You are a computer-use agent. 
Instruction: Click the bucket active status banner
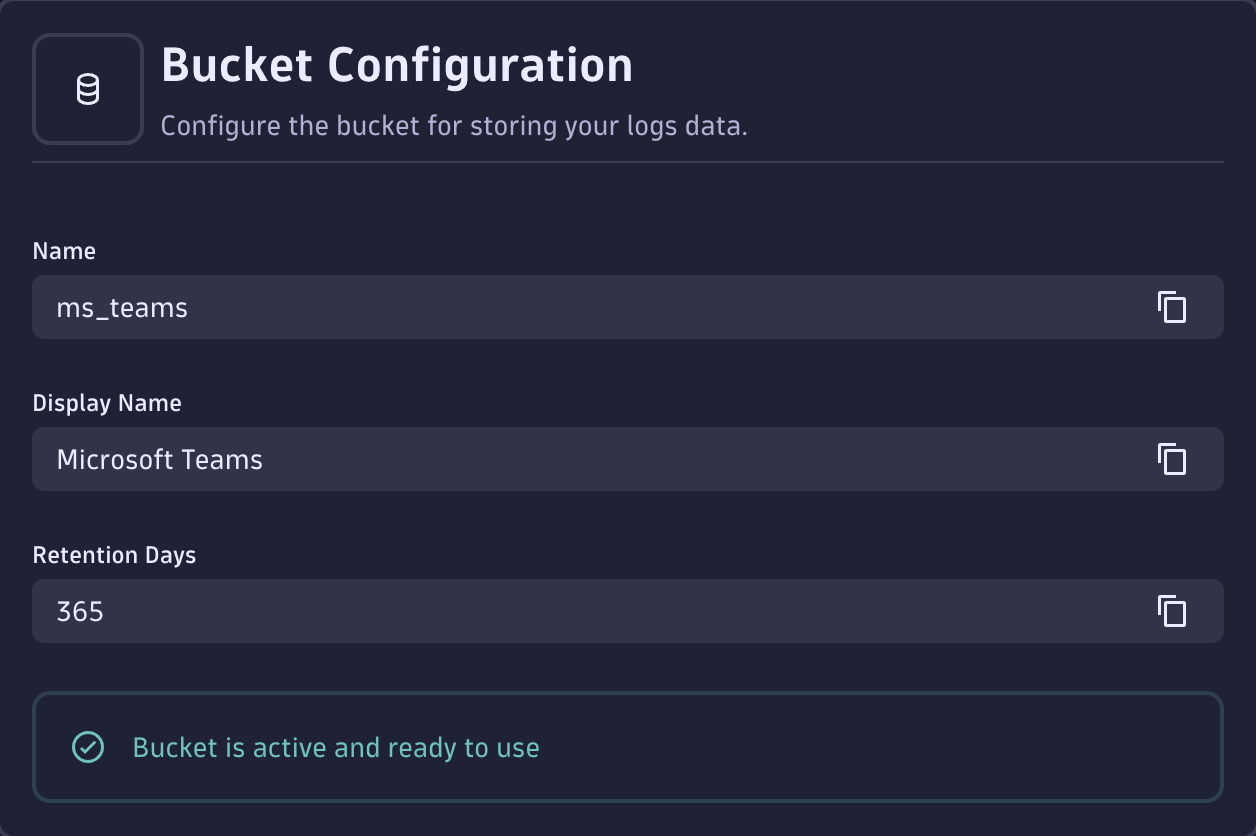click(x=628, y=747)
